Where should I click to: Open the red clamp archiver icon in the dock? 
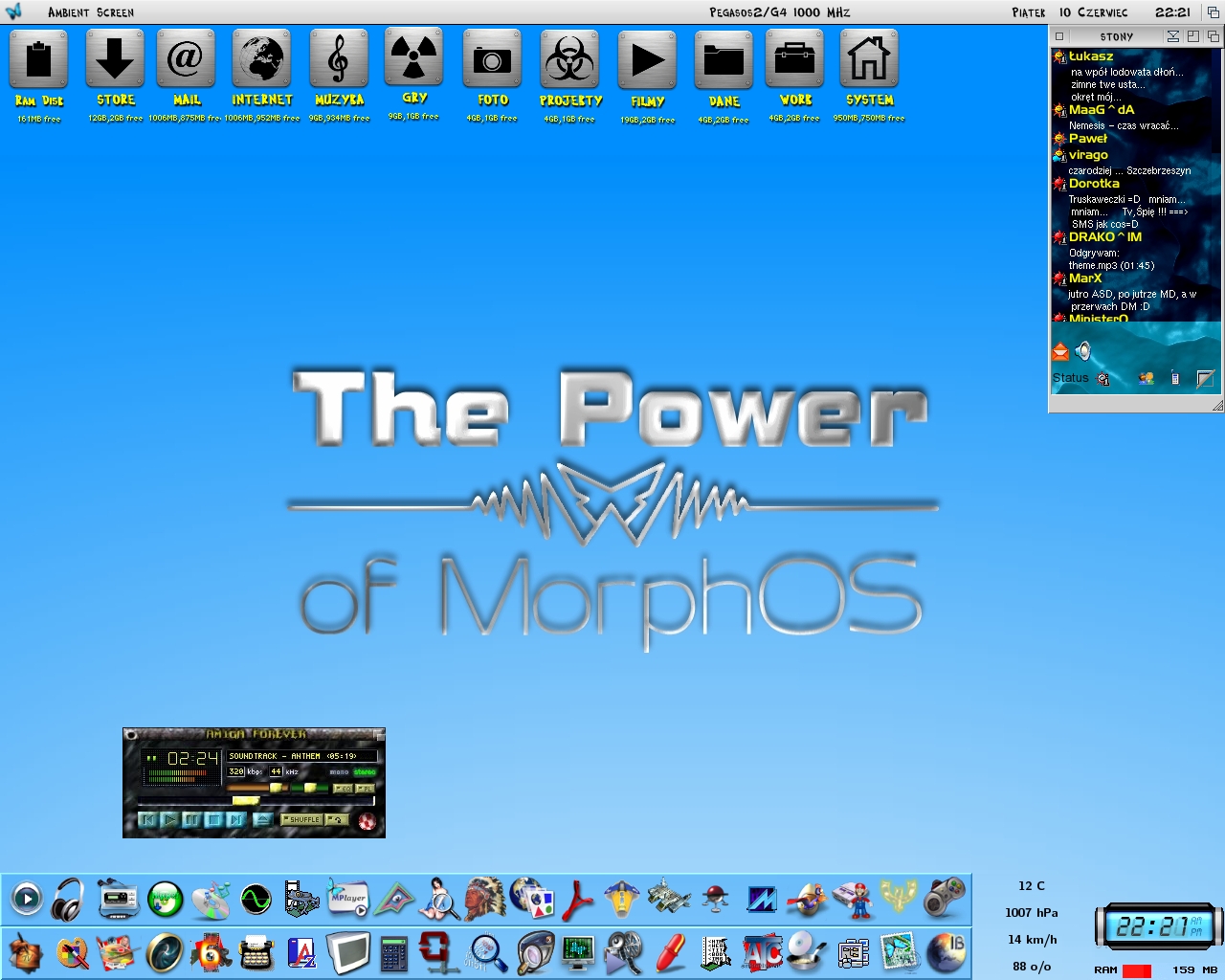click(439, 953)
